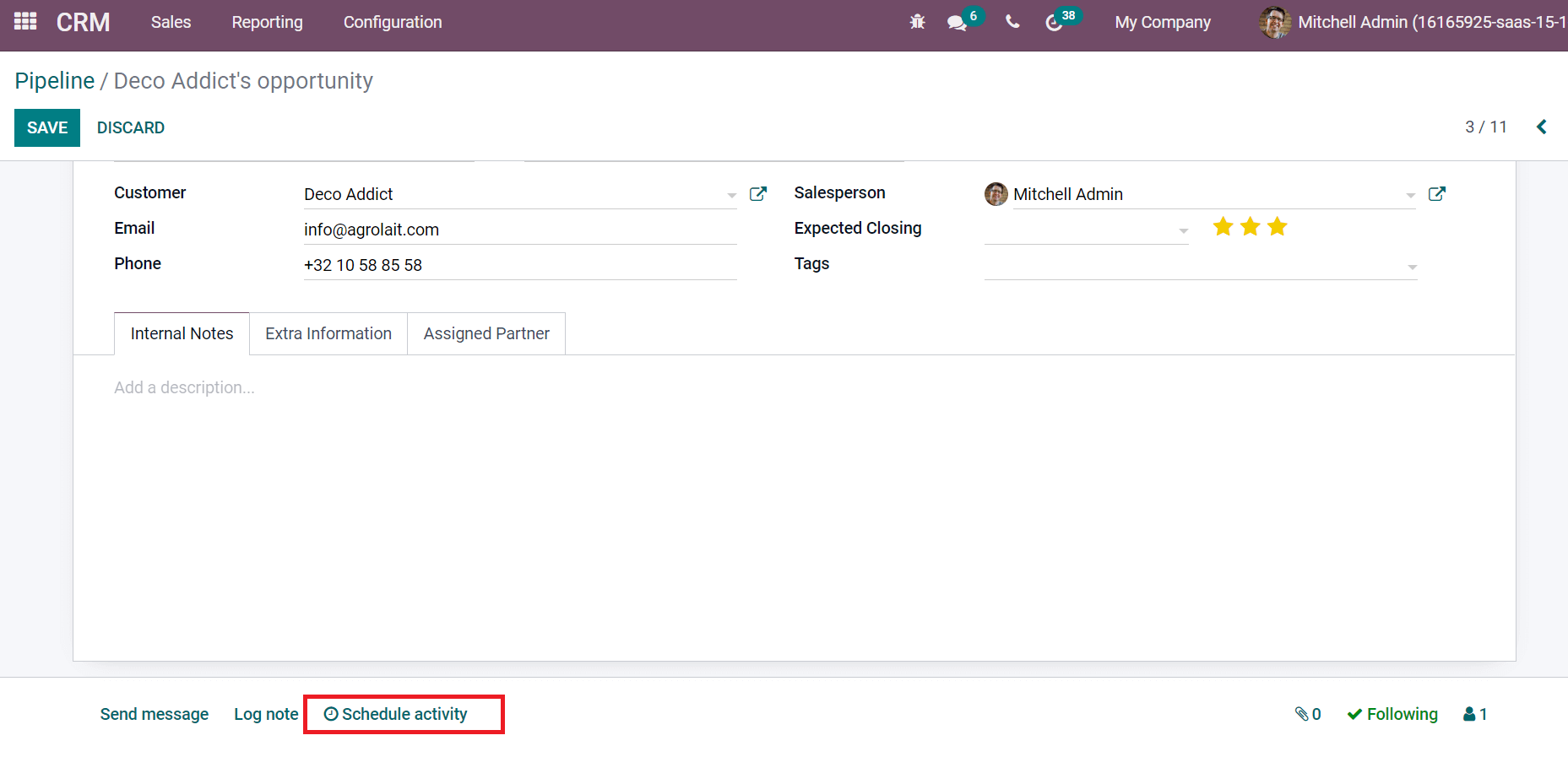
Task: Click the DISCARD button
Action: [x=131, y=127]
